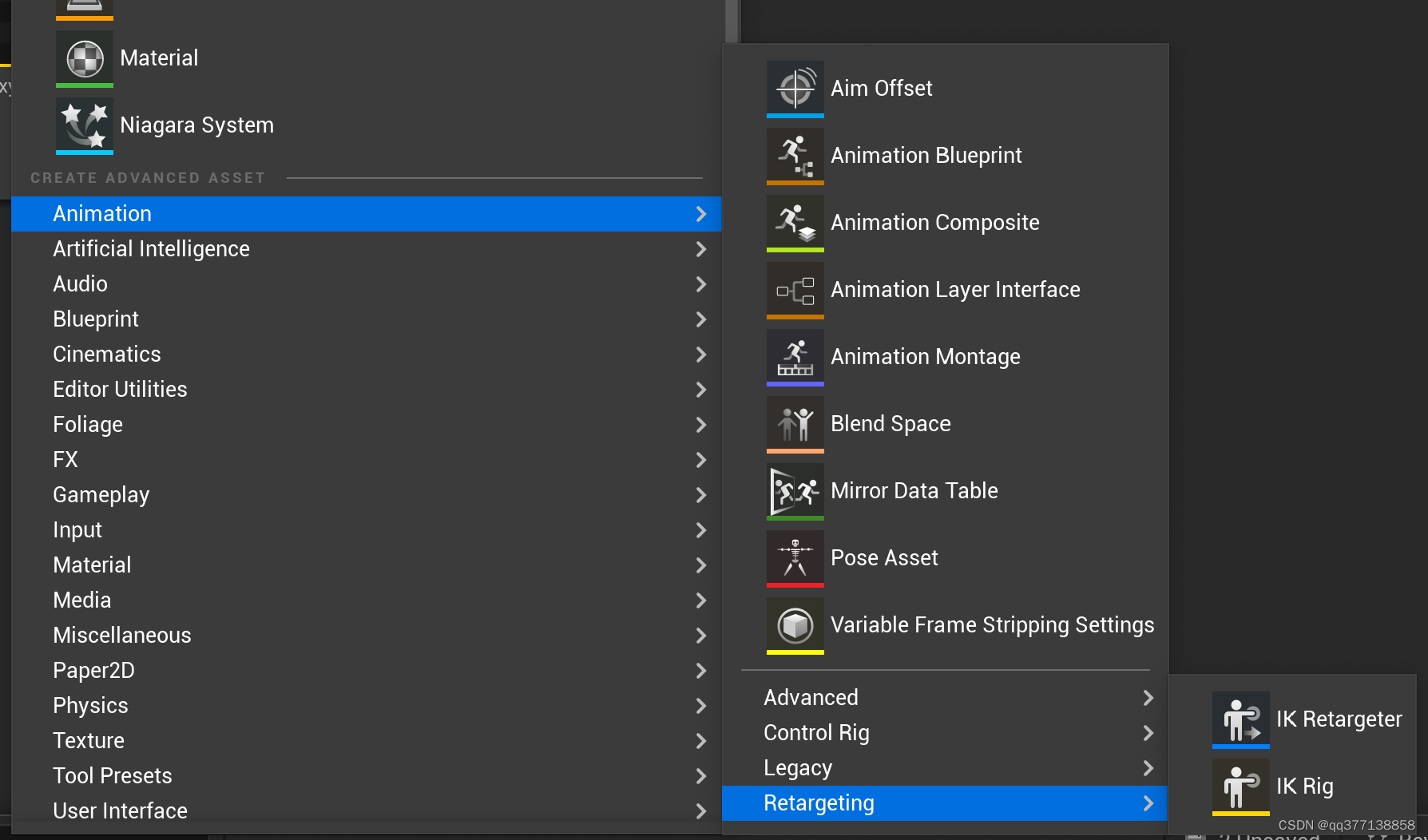Open the FX category
Viewport: 1428px width, 840px height.
[x=367, y=460]
